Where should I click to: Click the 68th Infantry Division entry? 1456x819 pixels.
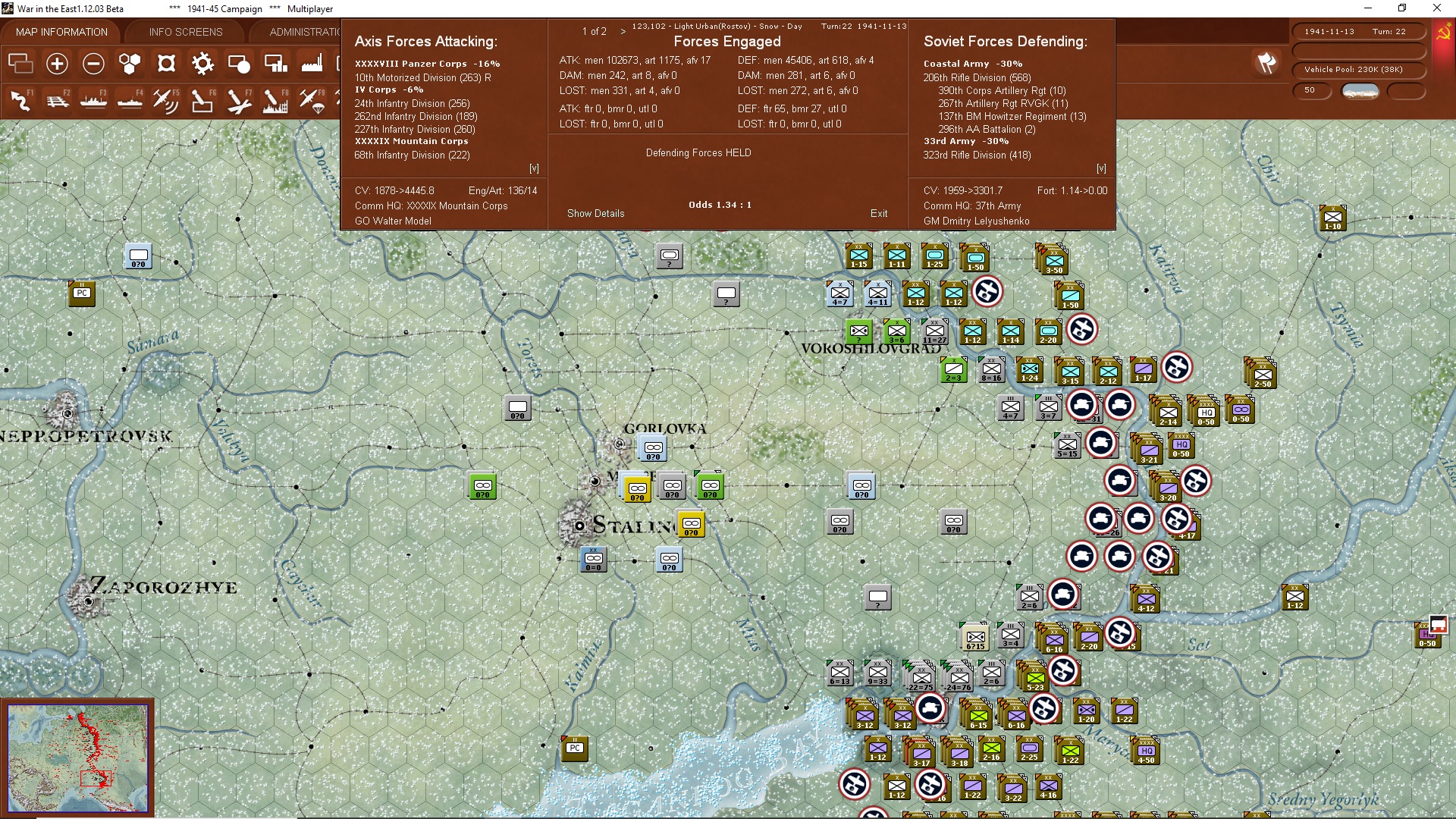pyautogui.click(x=413, y=155)
